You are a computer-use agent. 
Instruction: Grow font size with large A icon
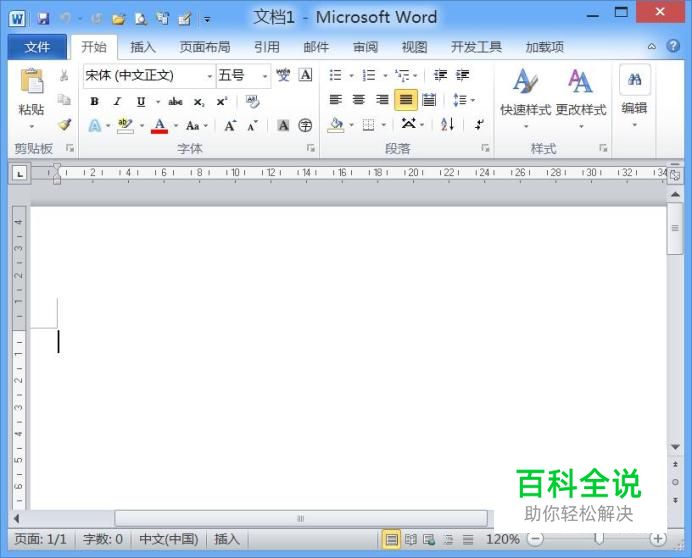[230, 126]
